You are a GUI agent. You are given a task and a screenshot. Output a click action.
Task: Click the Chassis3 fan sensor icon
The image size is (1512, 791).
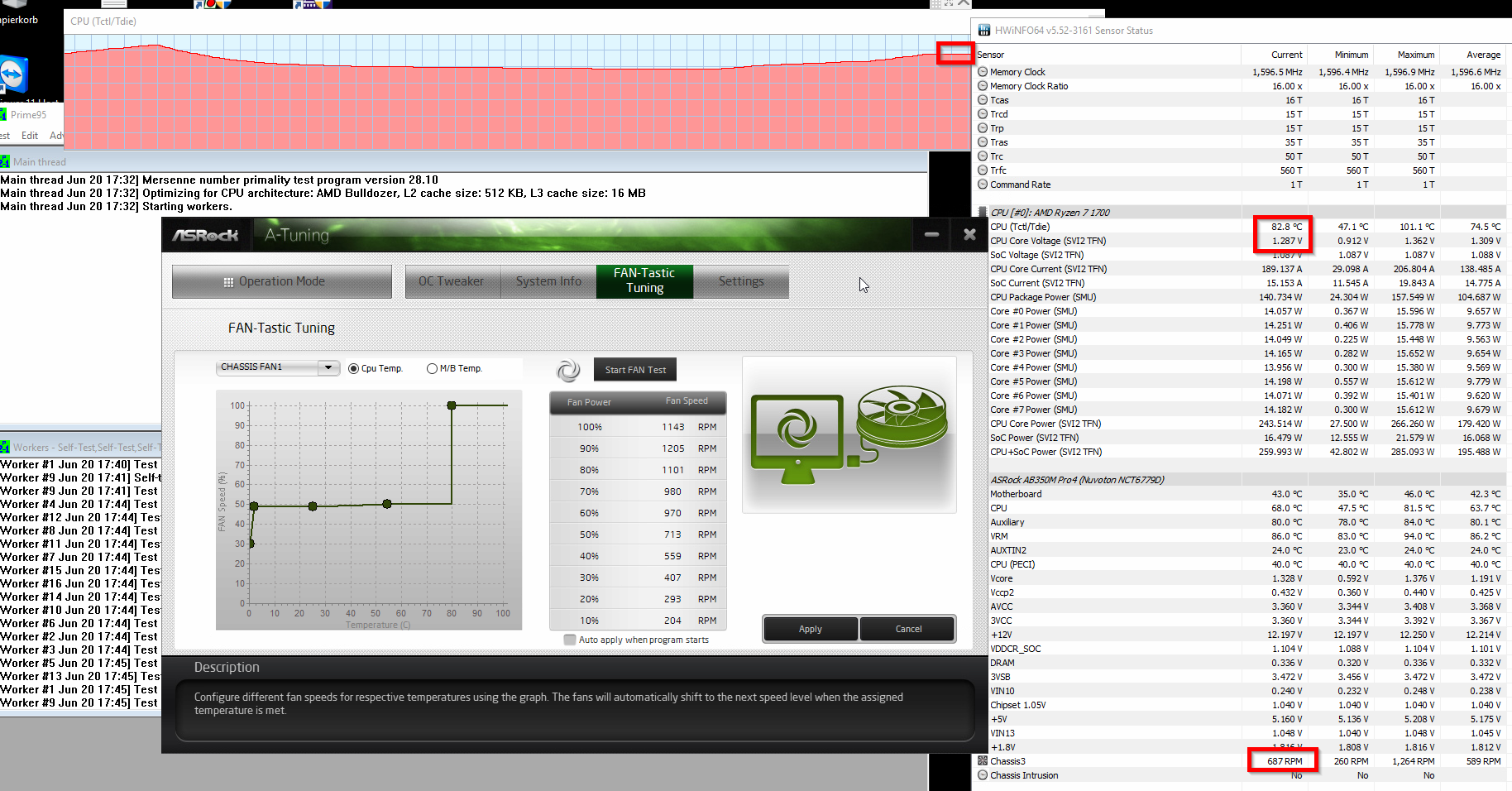(x=983, y=761)
